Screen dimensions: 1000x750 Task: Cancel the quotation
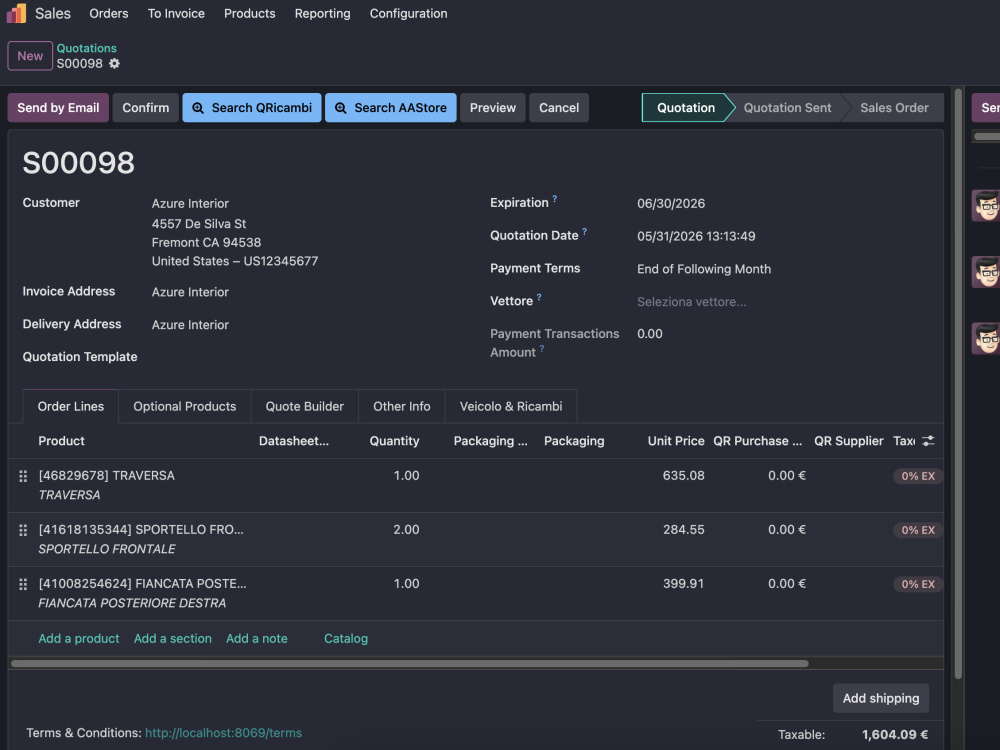(x=559, y=108)
